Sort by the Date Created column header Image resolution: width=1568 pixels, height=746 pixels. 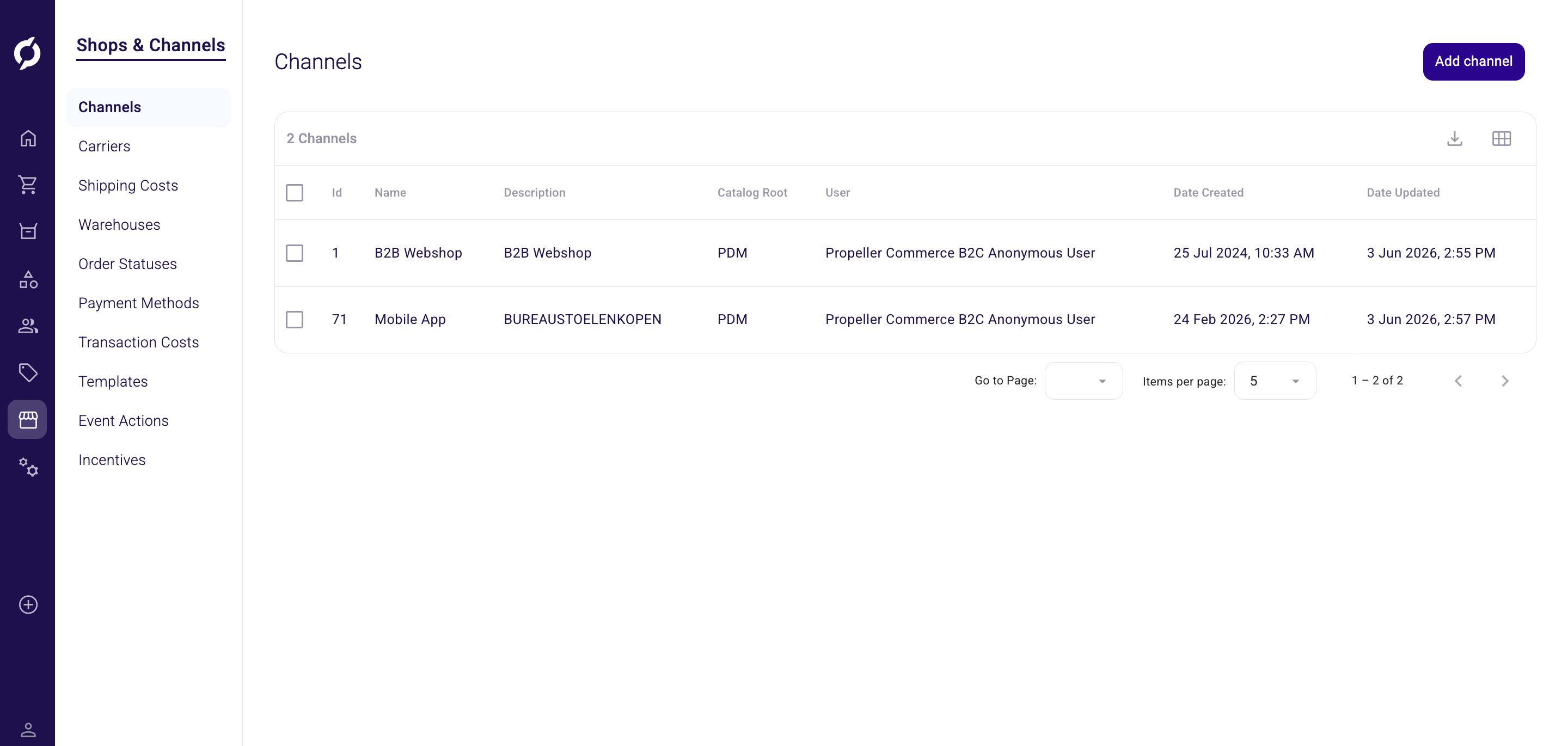click(x=1208, y=192)
